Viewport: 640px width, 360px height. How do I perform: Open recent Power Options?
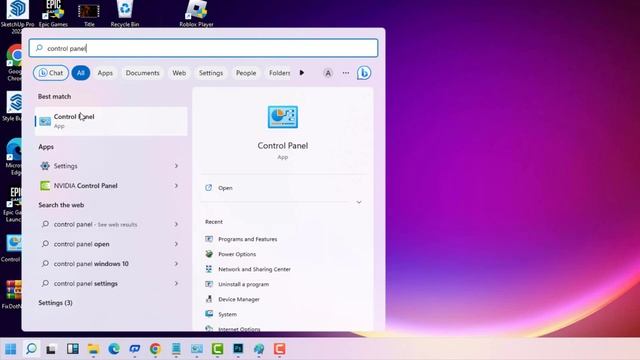[x=237, y=254]
